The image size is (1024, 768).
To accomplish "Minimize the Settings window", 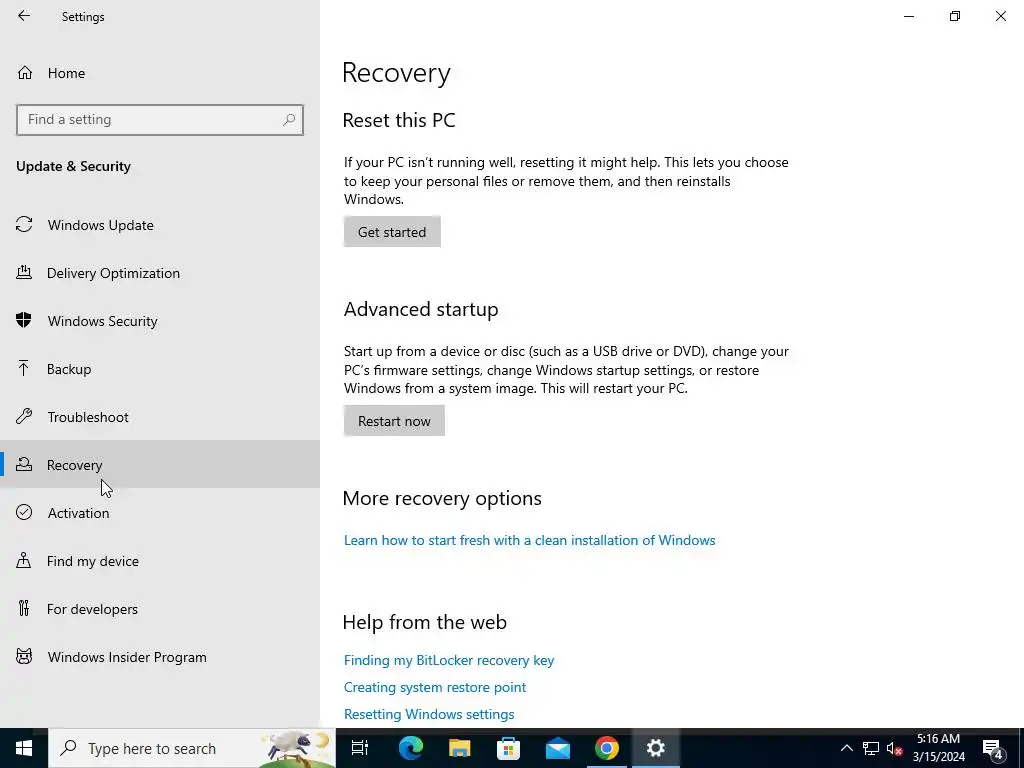I will 909,16.
